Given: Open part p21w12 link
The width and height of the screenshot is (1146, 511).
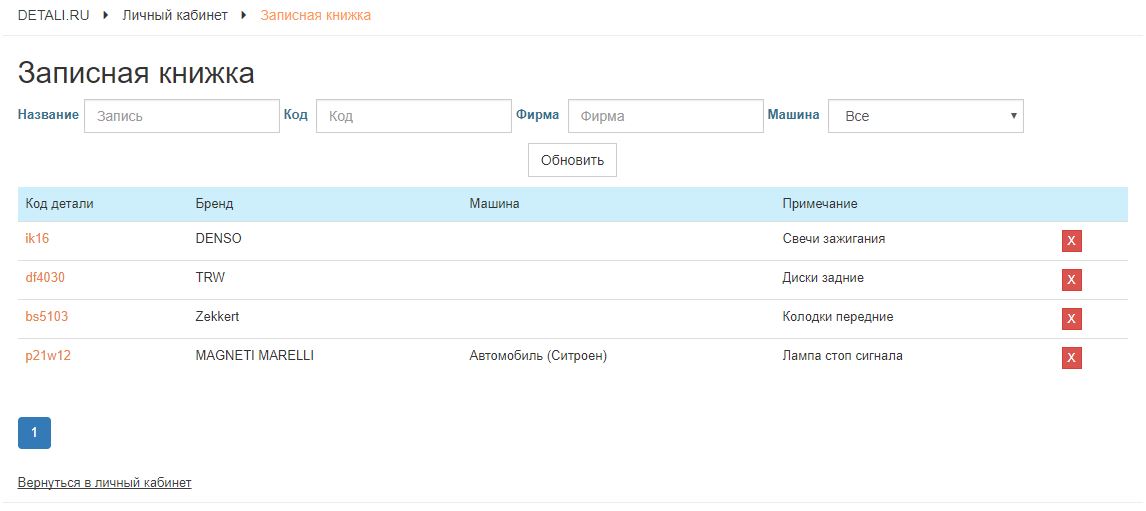Looking at the screenshot, I should [48, 356].
